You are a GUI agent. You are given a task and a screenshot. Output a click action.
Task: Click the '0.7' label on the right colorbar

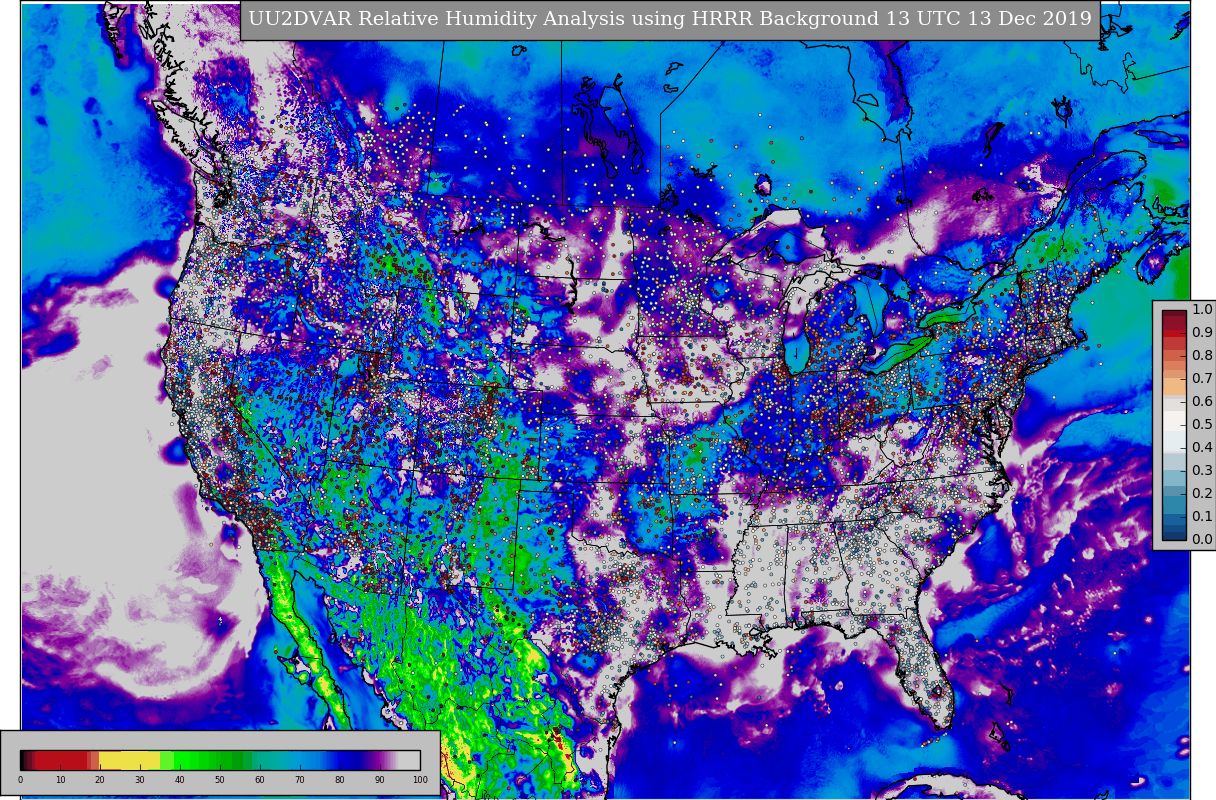[1202, 379]
